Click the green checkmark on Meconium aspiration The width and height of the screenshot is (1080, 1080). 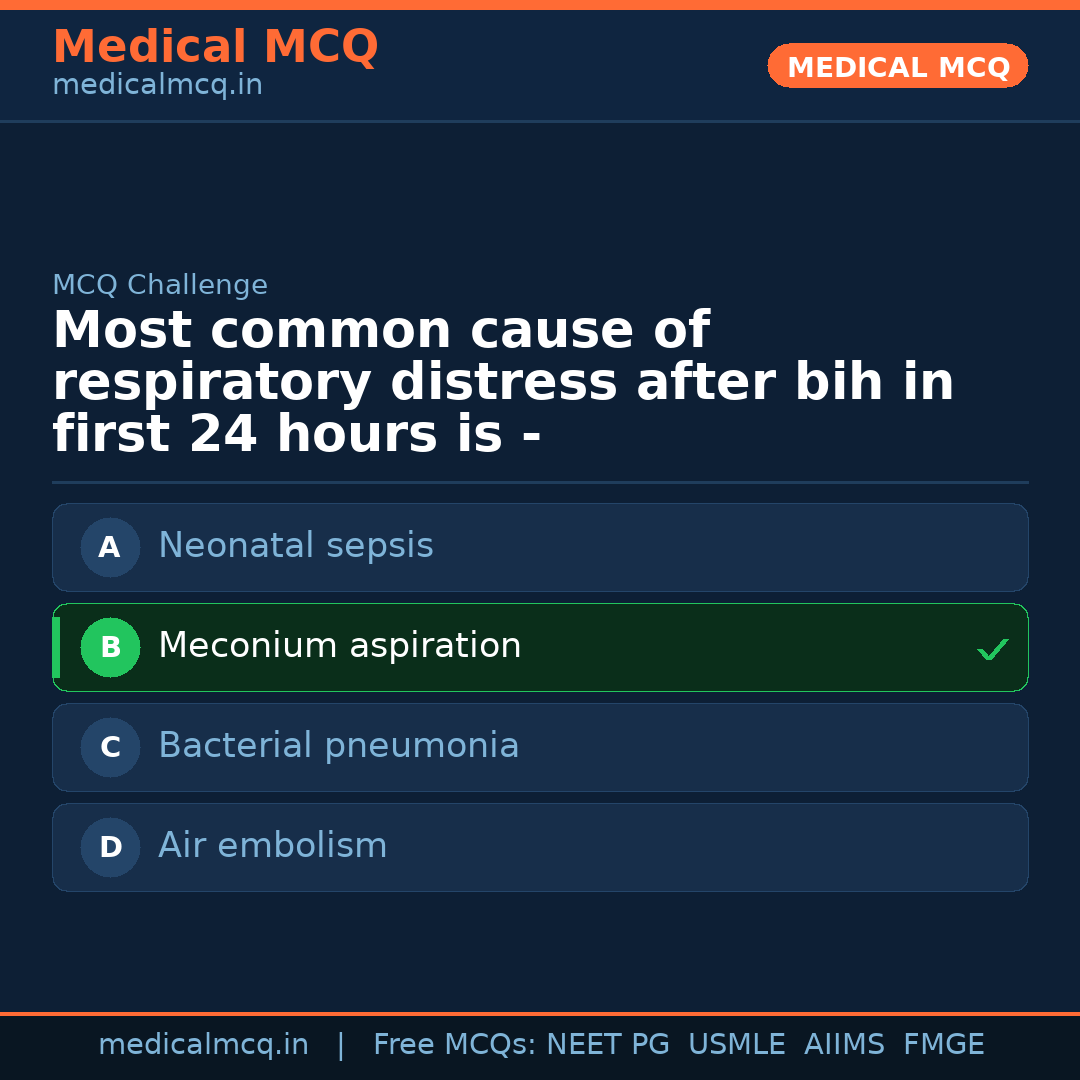pyautogui.click(x=992, y=649)
